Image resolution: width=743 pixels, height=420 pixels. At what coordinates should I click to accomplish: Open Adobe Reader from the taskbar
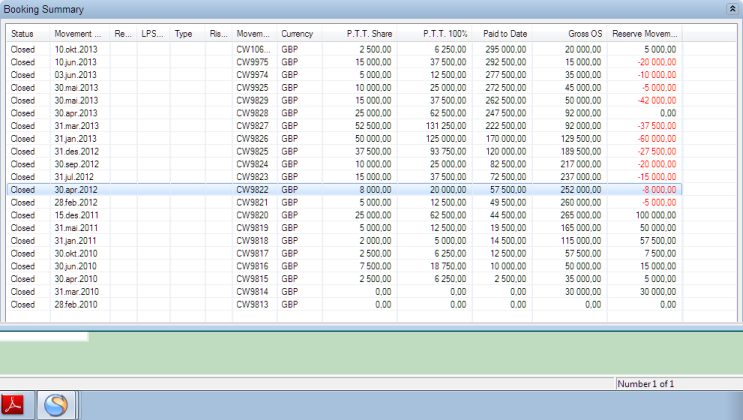coord(18,405)
